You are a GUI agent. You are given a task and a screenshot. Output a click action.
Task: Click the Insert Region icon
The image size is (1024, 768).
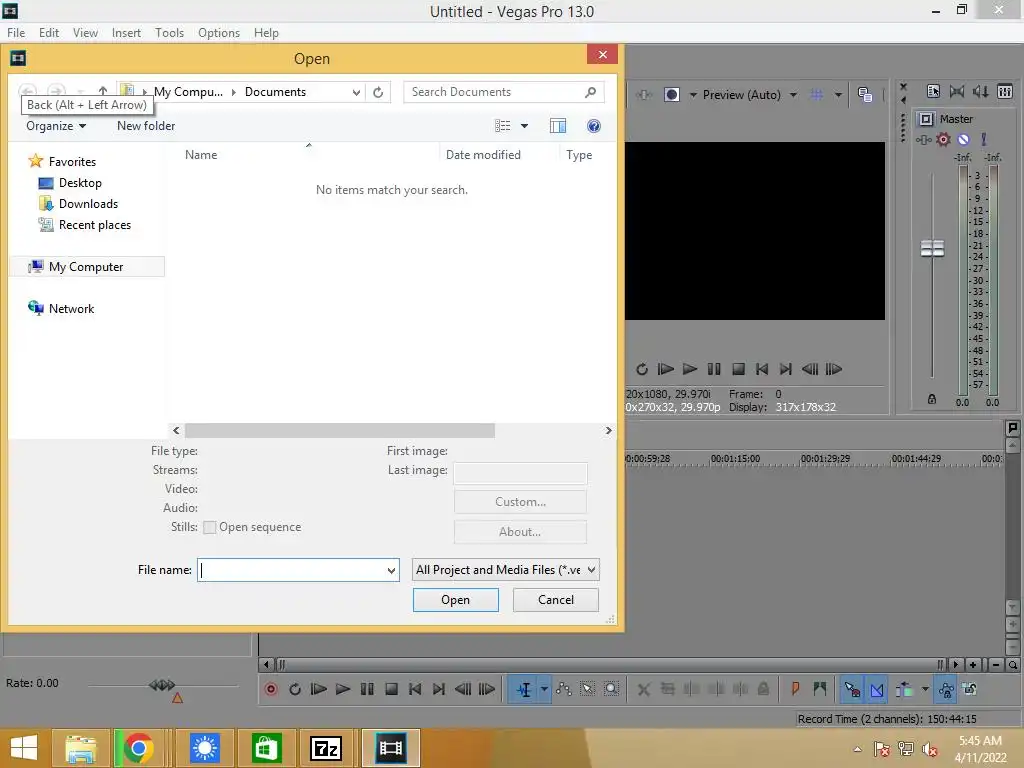(x=820, y=689)
